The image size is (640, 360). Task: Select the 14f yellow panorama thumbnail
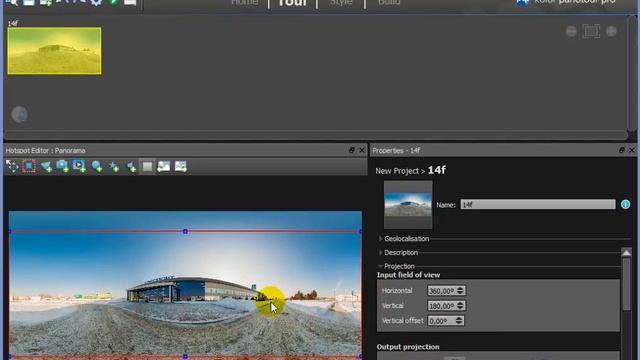point(54,51)
